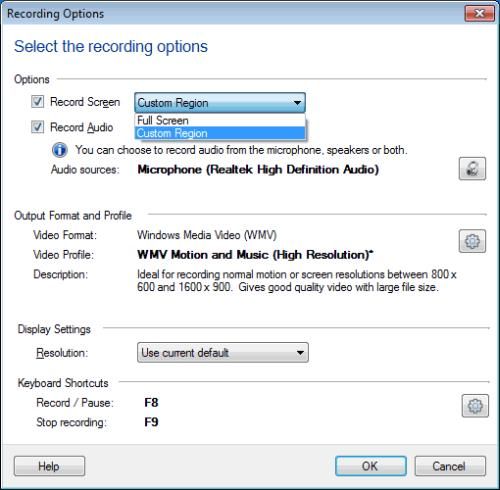500x490 pixels.
Task: Click the Resolution dropdown arrow
Action: 300,353
